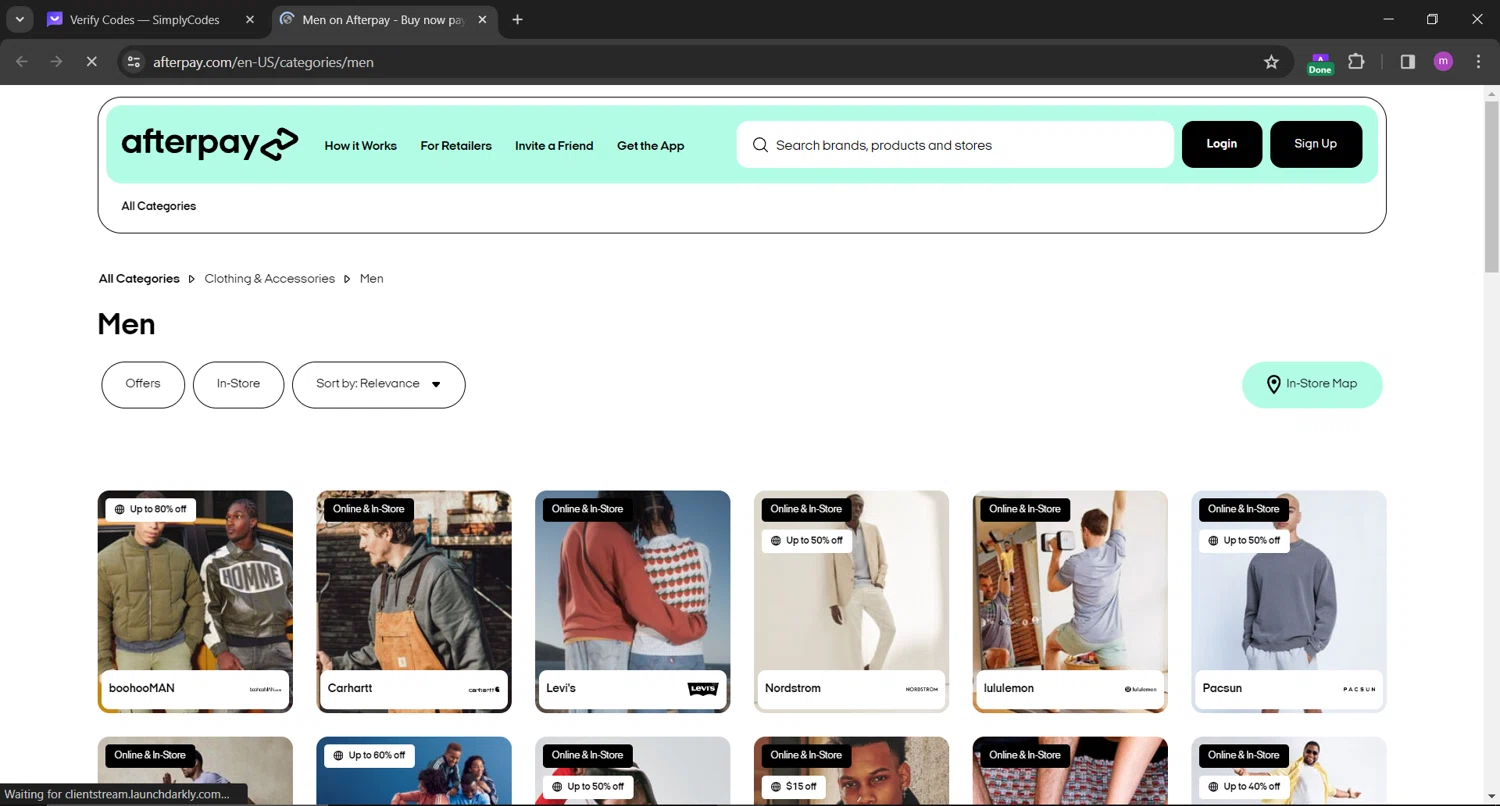The height and width of the screenshot is (806, 1500).
Task: View site information icon in address bar
Action: [x=133, y=62]
